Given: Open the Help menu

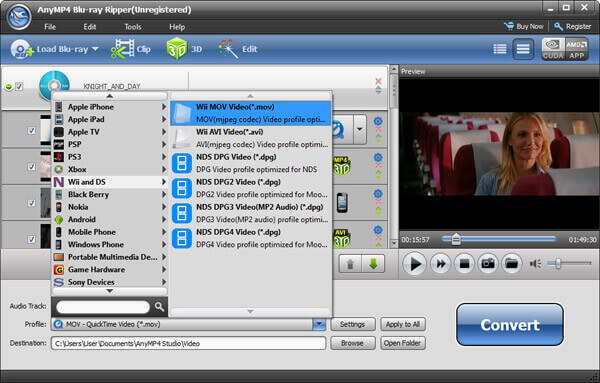Looking at the screenshot, I should tap(177, 27).
